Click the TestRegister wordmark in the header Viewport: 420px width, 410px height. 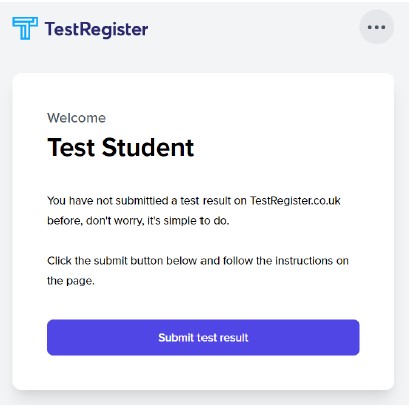click(96, 29)
